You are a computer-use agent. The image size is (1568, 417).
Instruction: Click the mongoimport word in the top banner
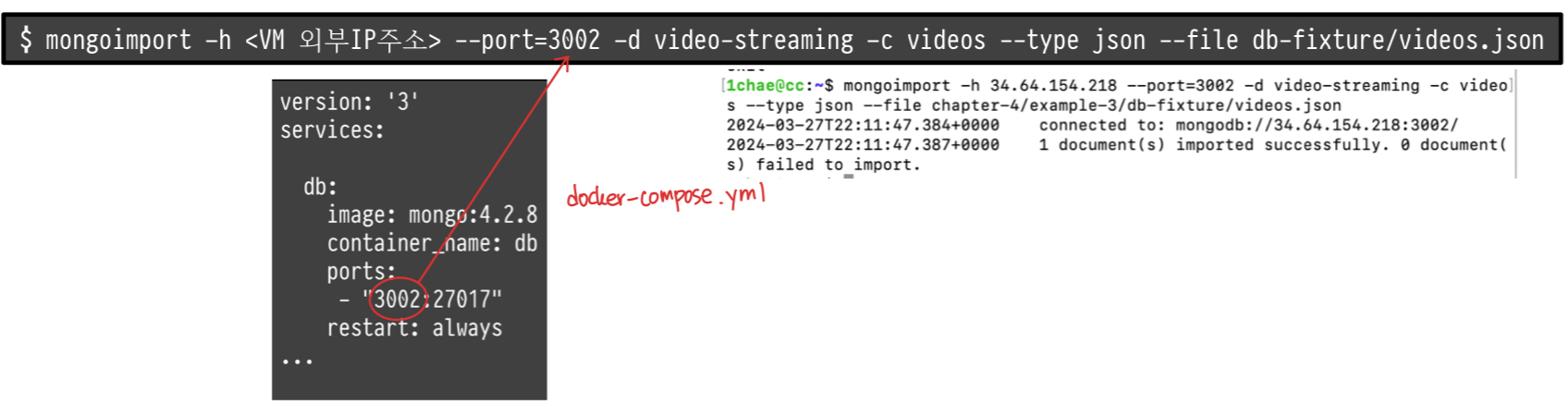[x=118, y=41]
